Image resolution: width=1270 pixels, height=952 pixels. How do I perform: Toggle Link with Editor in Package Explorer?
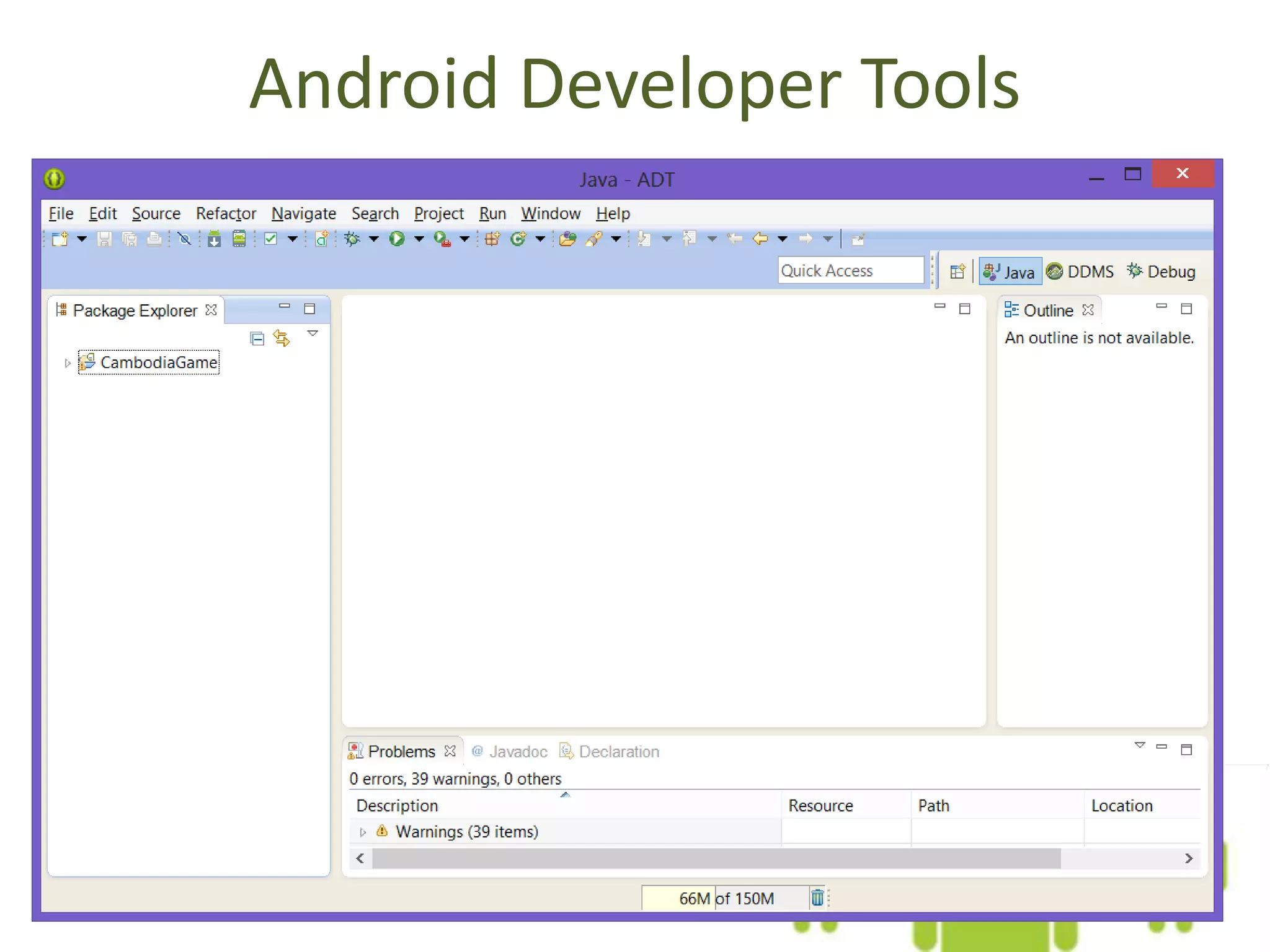tap(282, 338)
